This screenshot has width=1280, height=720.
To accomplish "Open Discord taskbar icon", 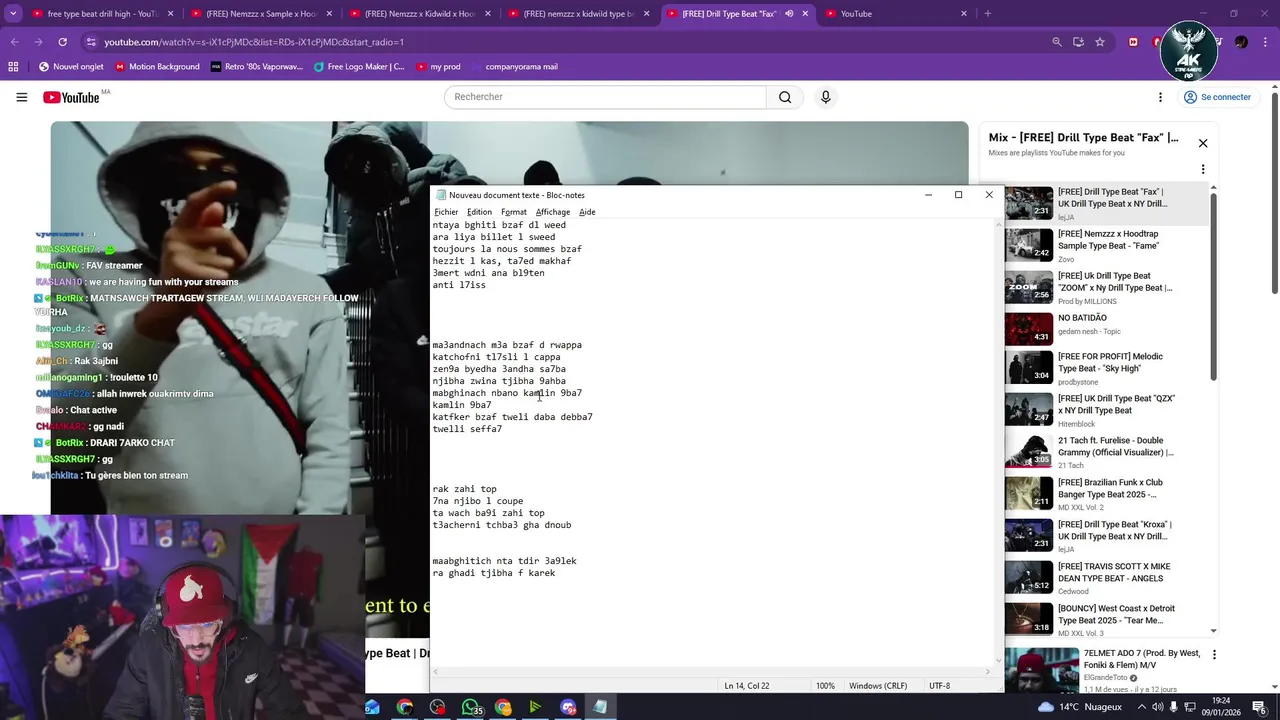I will (568, 707).
